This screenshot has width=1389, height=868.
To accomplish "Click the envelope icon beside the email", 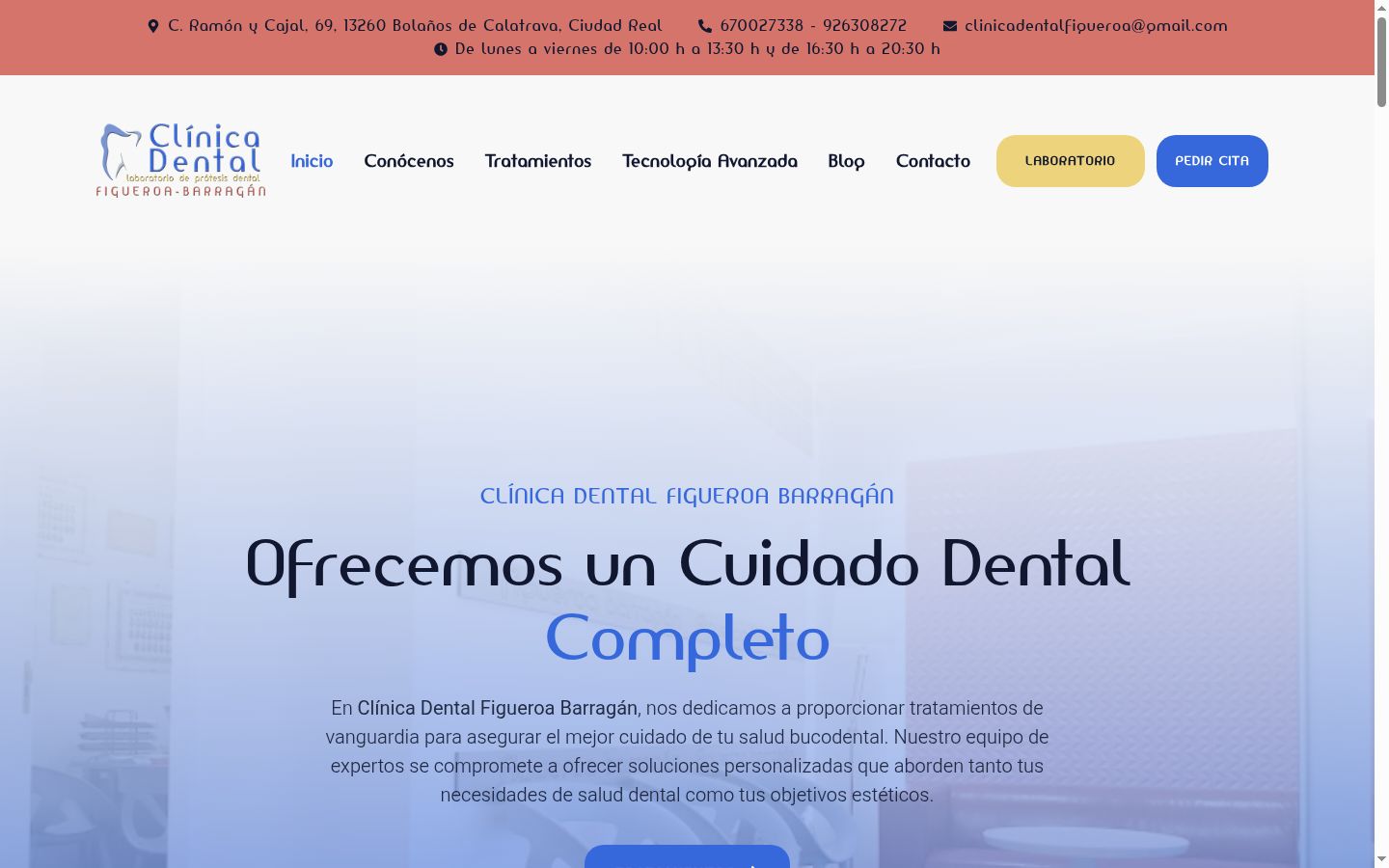I will pyautogui.click(x=950, y=26).
